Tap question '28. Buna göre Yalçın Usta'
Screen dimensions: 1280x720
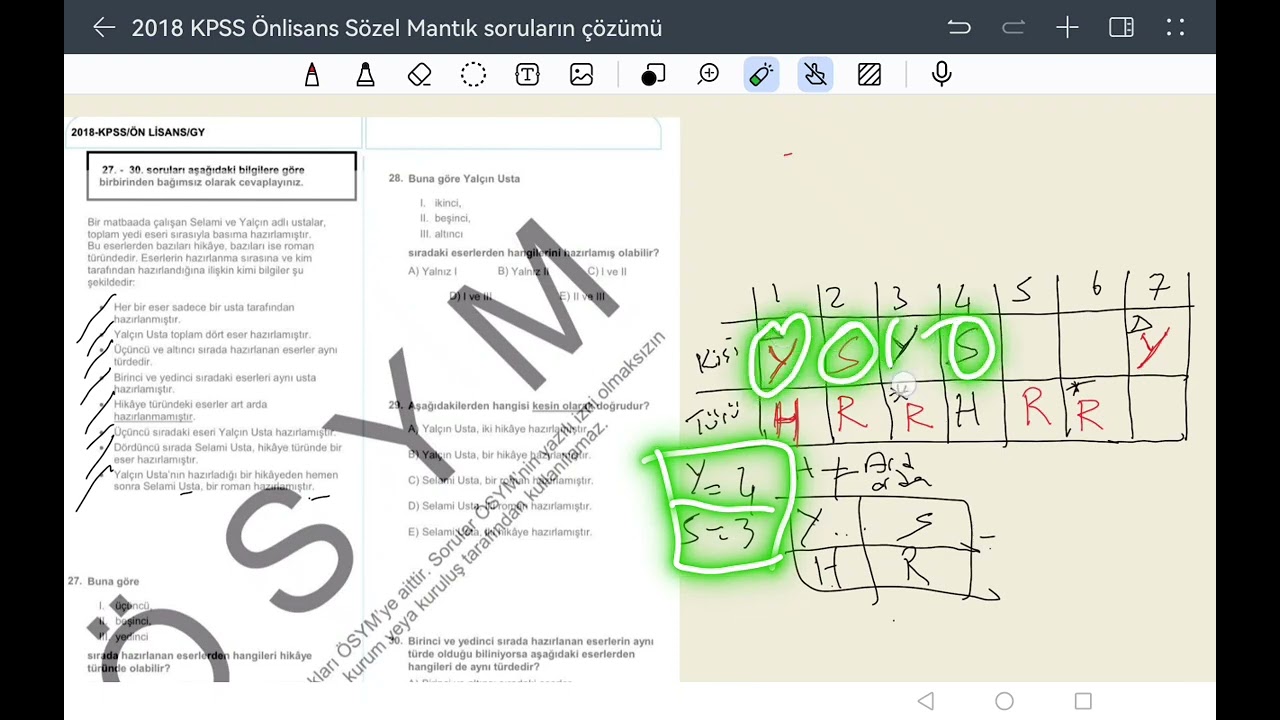pyautogui.click(x=454, y=179)
